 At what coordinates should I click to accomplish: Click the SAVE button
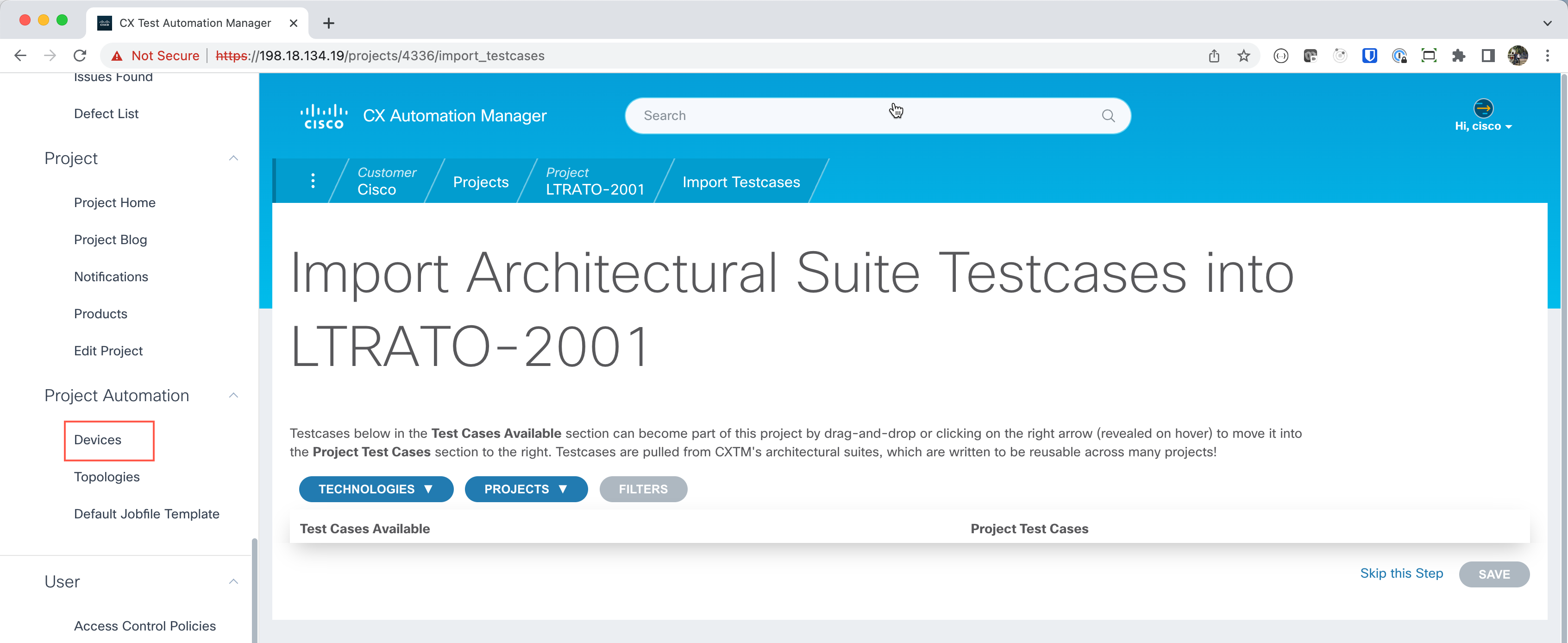(1494, 574)
